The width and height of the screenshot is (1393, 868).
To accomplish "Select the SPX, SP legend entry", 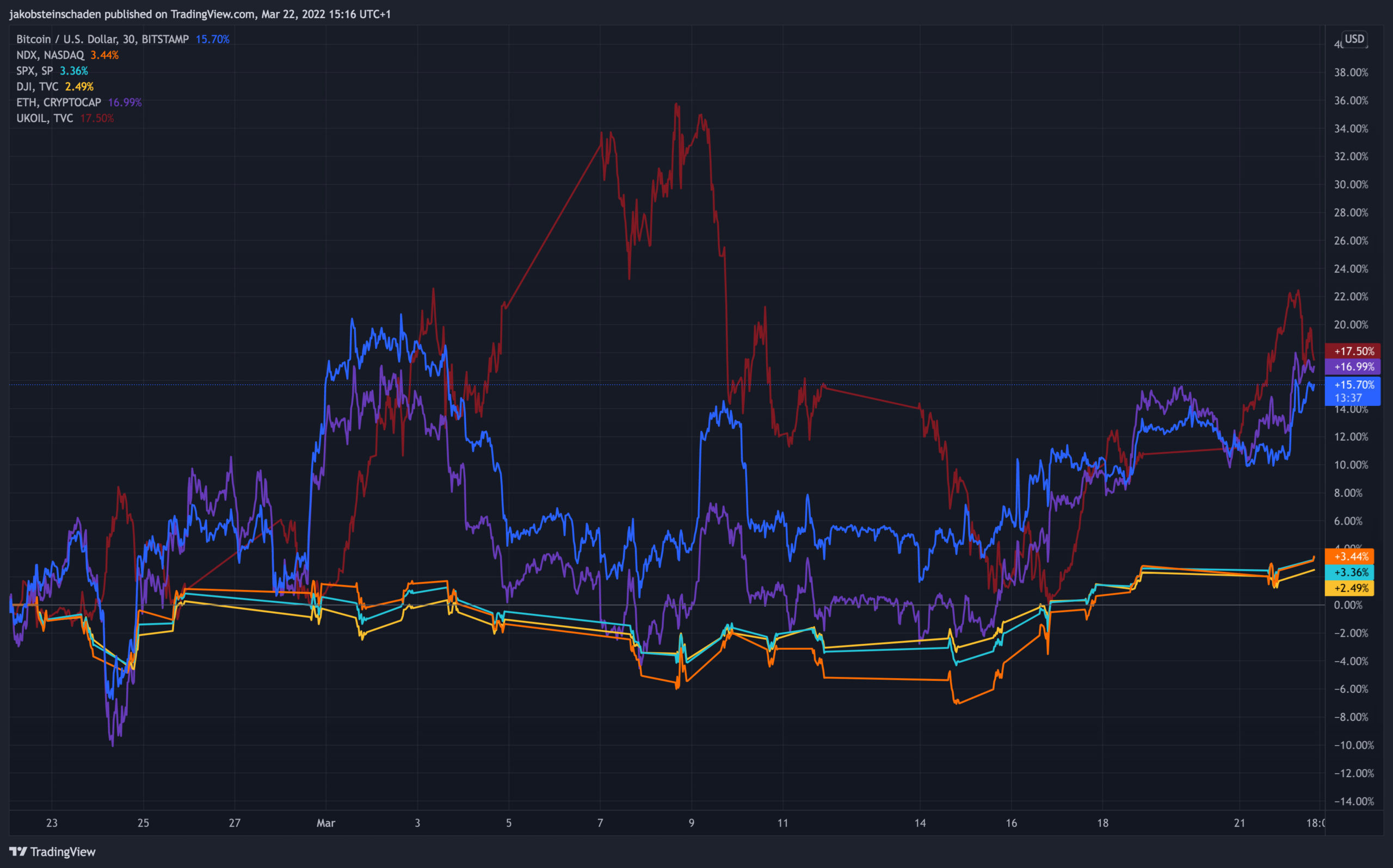I will click(x=34, y=71).
